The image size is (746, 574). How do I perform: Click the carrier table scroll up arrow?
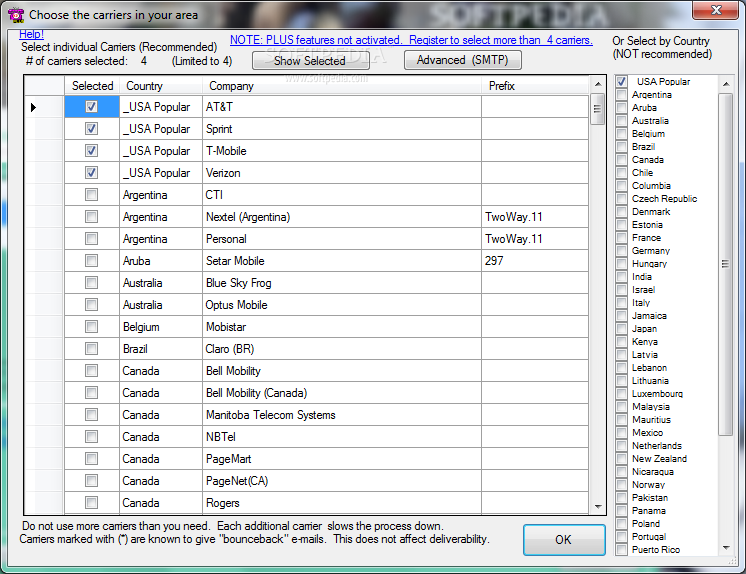tap(598, 84)
